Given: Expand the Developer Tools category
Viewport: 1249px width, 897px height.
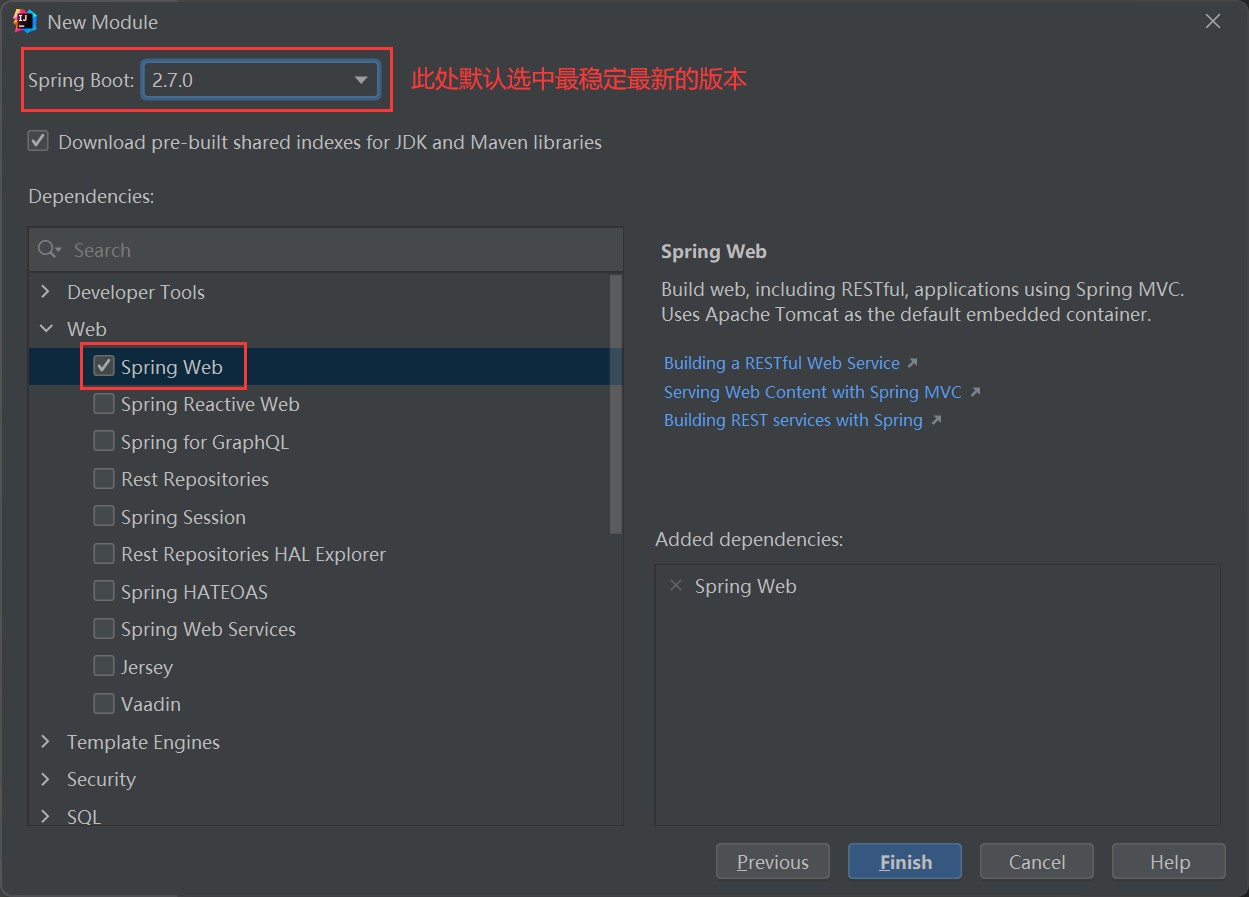Looking at the screenshot, I should 45,291.
